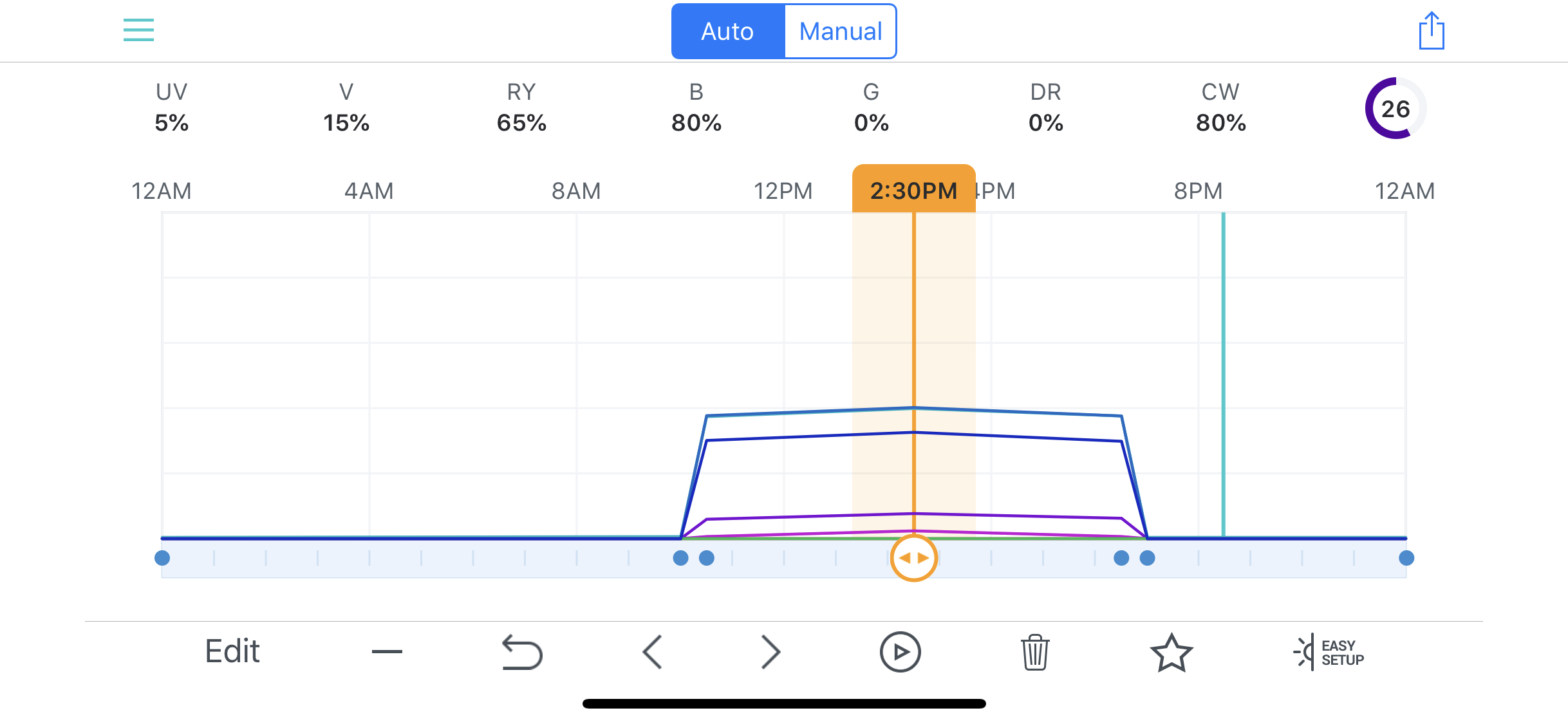
Task: Go to previous time point arrow
Action: click(x=653, y=652)
